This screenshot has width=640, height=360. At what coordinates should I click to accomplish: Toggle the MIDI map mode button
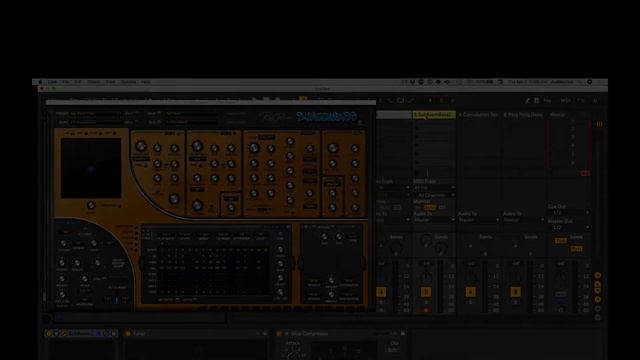tap(566, 100)
